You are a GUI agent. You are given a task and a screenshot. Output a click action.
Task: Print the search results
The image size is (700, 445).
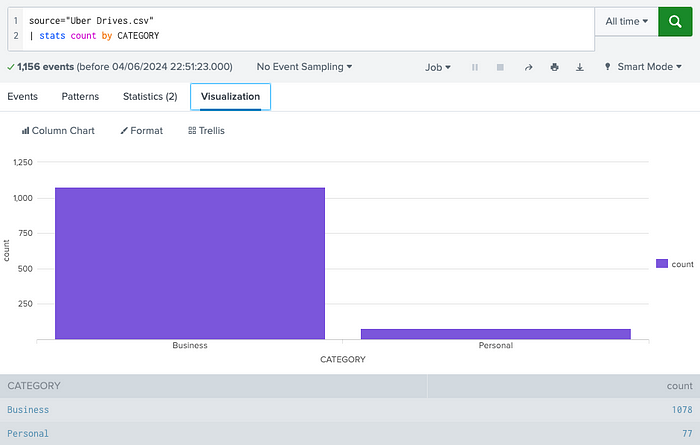pos(554,67)
